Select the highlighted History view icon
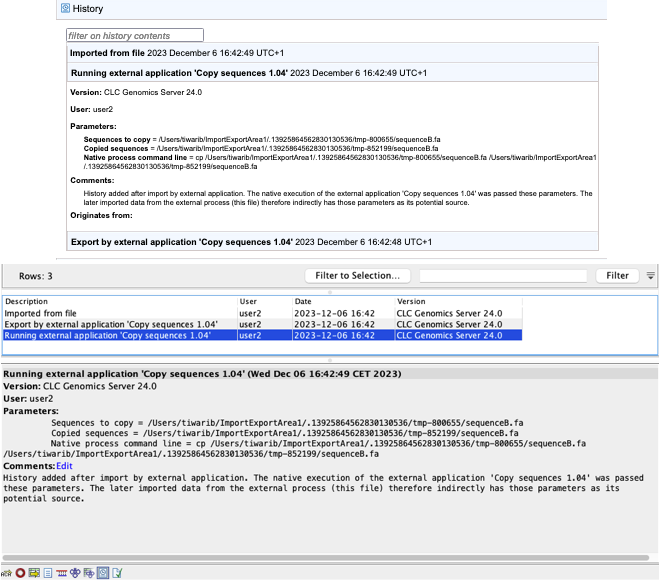Viewport: 660px width, 580px height. (x=102, y=573)
